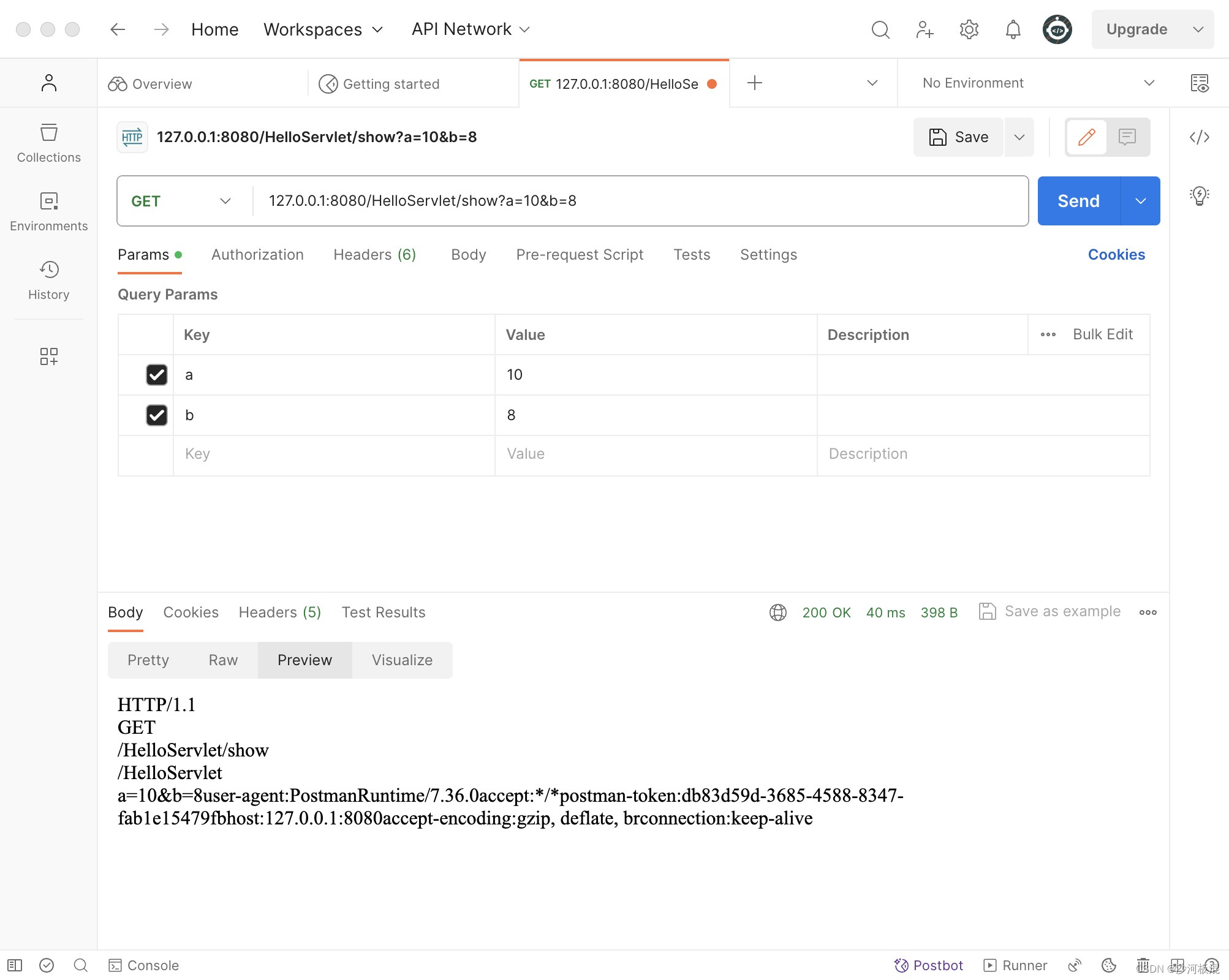Uncheck the parameter 'b' checkbox

(157, 415)
